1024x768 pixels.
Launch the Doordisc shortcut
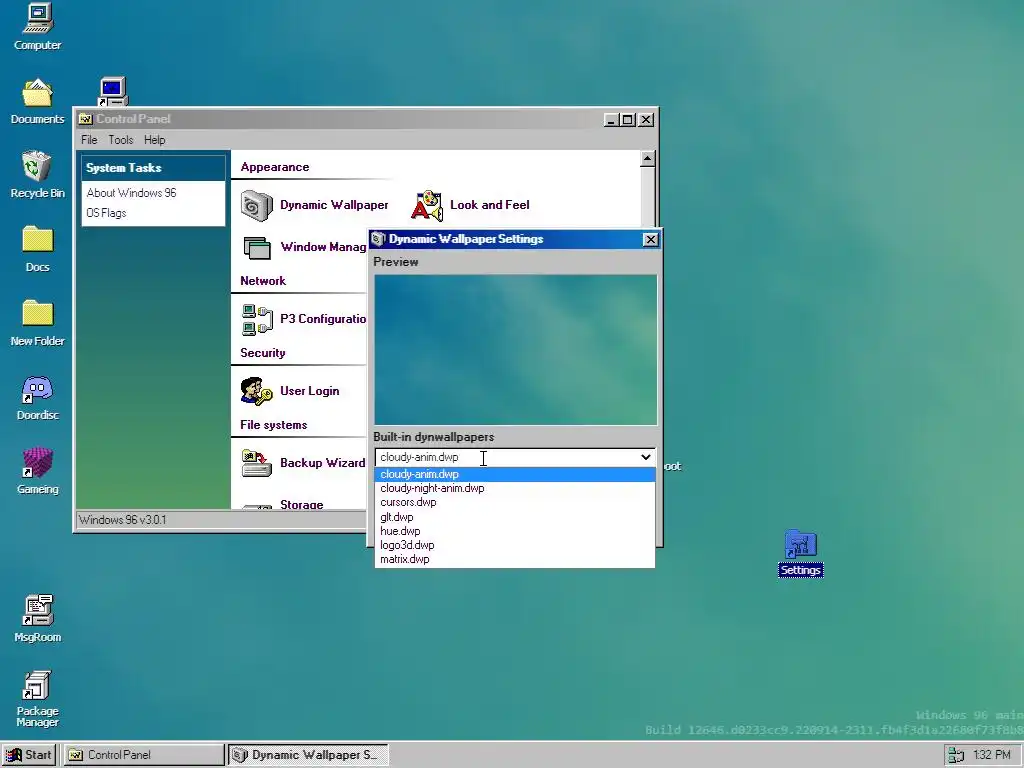(37, 397)
